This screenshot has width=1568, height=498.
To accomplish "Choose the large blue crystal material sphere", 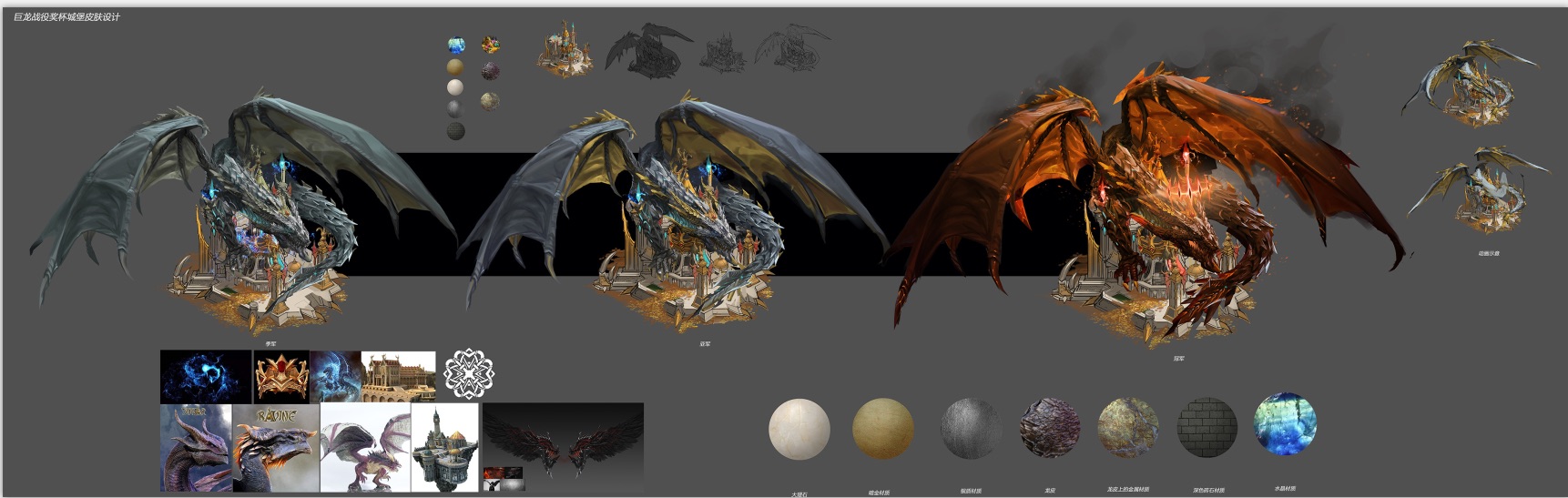I will 1285,424.
